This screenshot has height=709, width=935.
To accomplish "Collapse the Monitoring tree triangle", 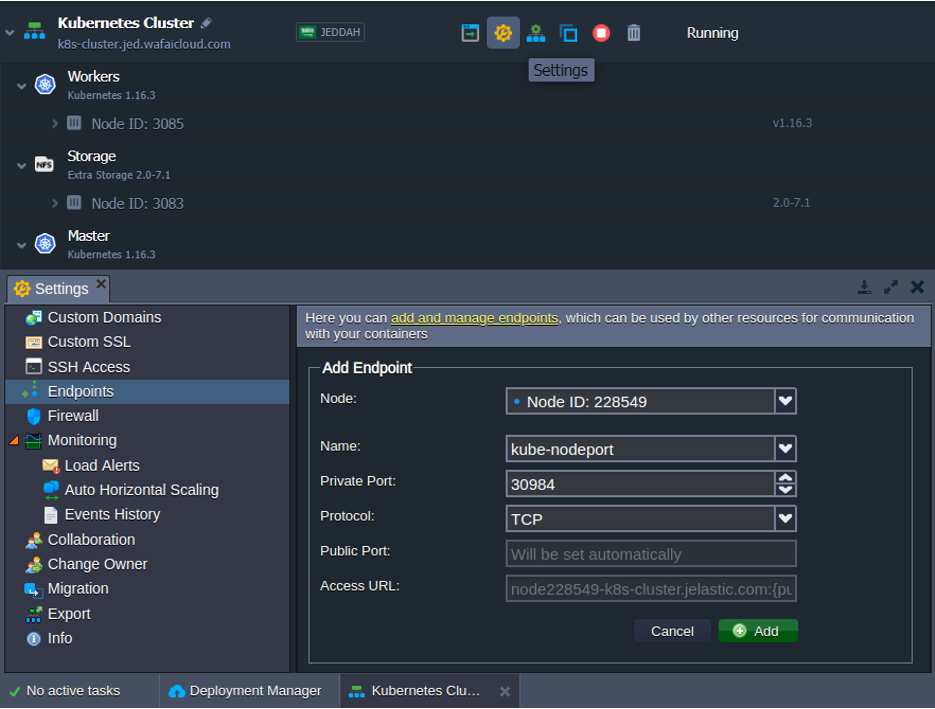I will [x=14, y=441].
